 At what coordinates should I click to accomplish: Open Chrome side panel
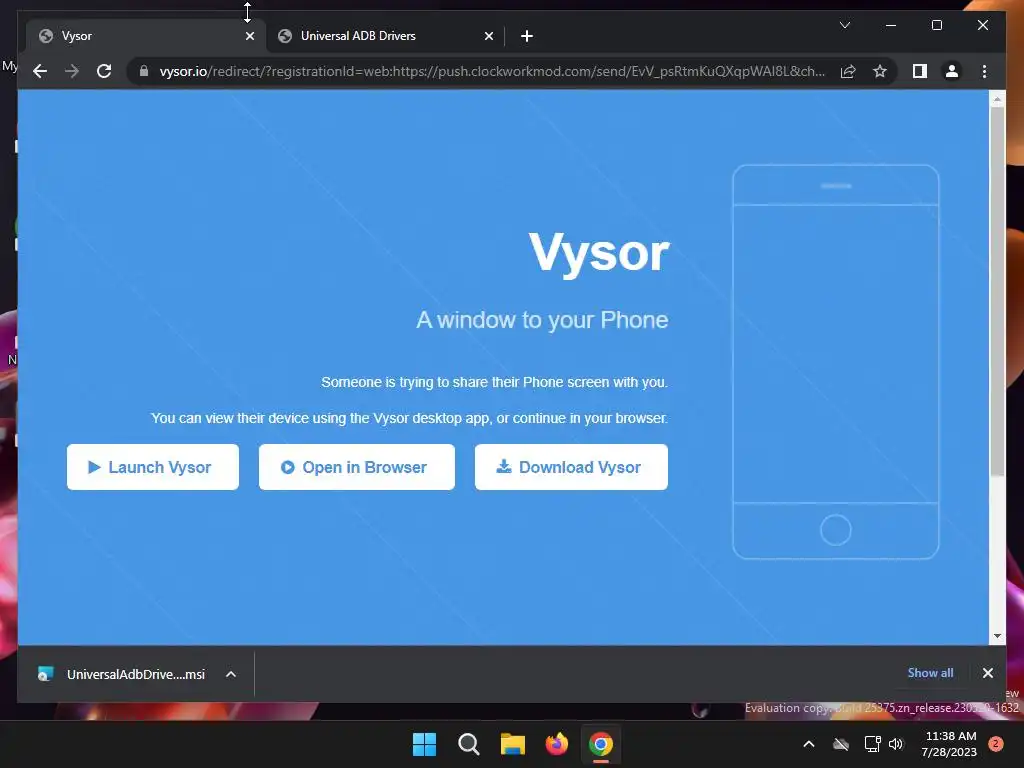pyautogui.click(x=920, y=71)
